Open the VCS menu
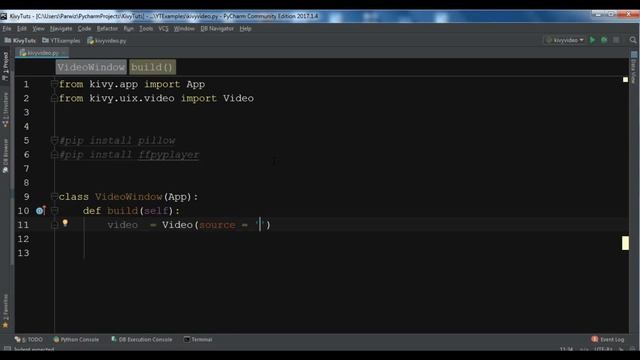Image resolution: width=640 pixels, height=360 pixels. pyautogui.click(x=163, y=29)
